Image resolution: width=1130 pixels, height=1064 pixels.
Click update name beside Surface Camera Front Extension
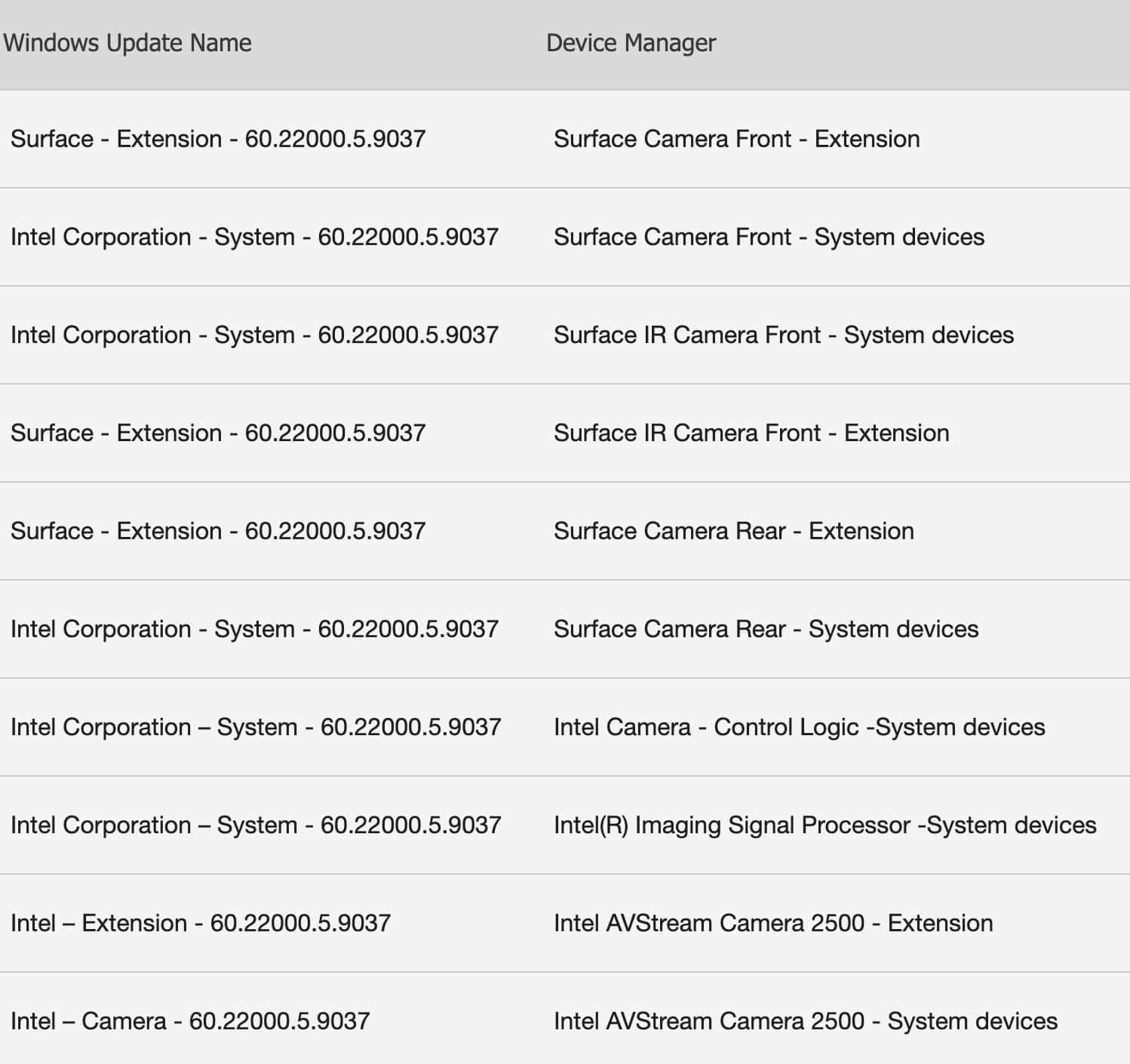click(x=218, y=139)
